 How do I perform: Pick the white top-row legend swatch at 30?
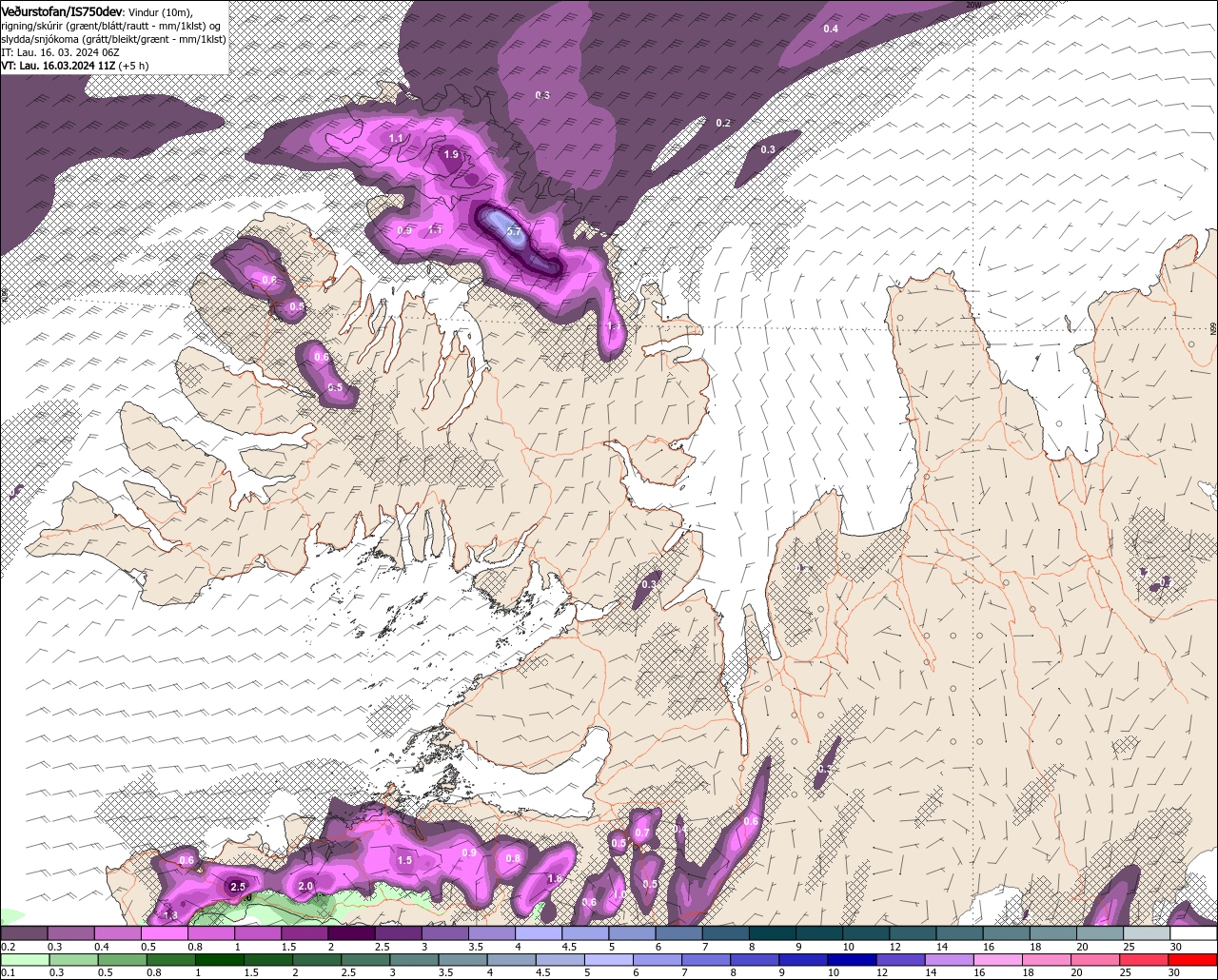(x=1193, y=933)
